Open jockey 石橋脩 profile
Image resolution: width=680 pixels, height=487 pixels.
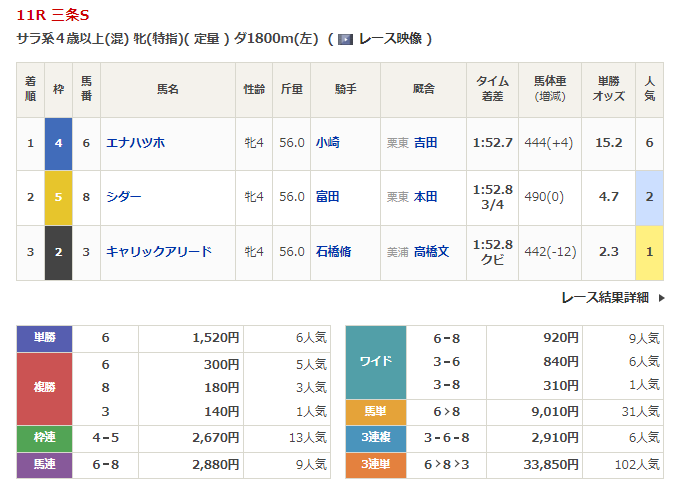click(333, 251)
